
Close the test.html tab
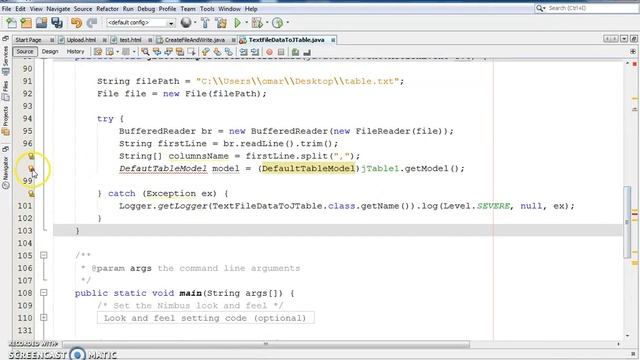point(150,40)
